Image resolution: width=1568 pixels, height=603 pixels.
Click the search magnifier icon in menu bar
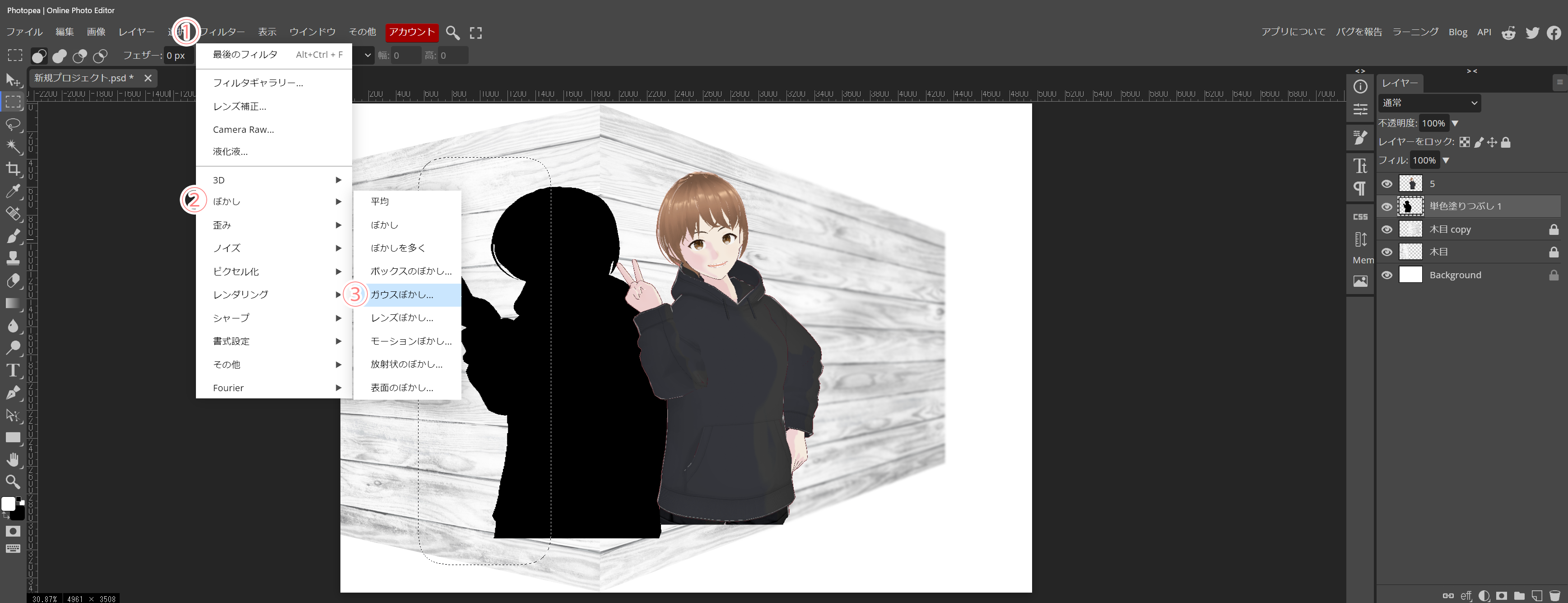click(452, 32)
